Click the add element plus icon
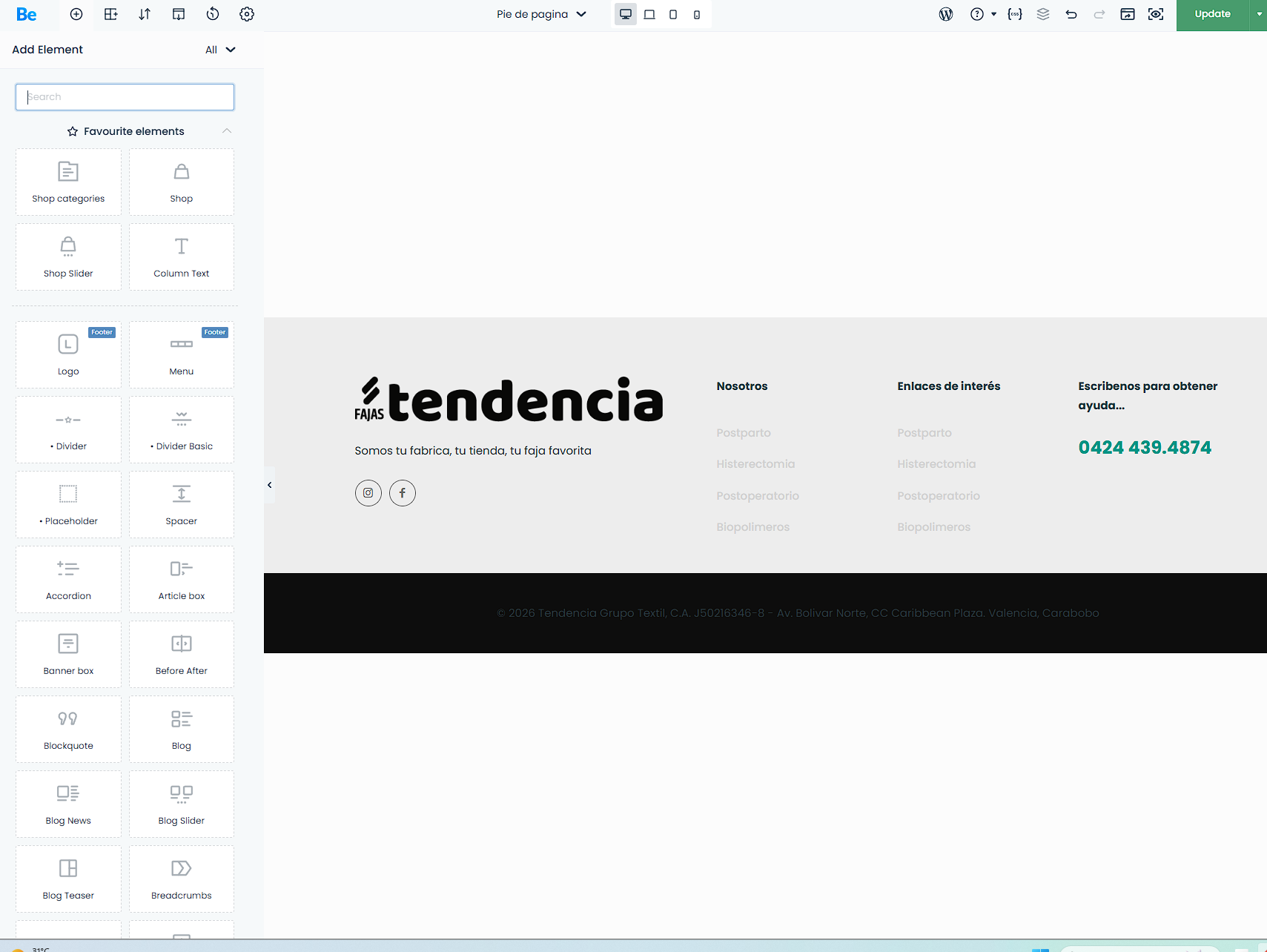 point(76,14)
